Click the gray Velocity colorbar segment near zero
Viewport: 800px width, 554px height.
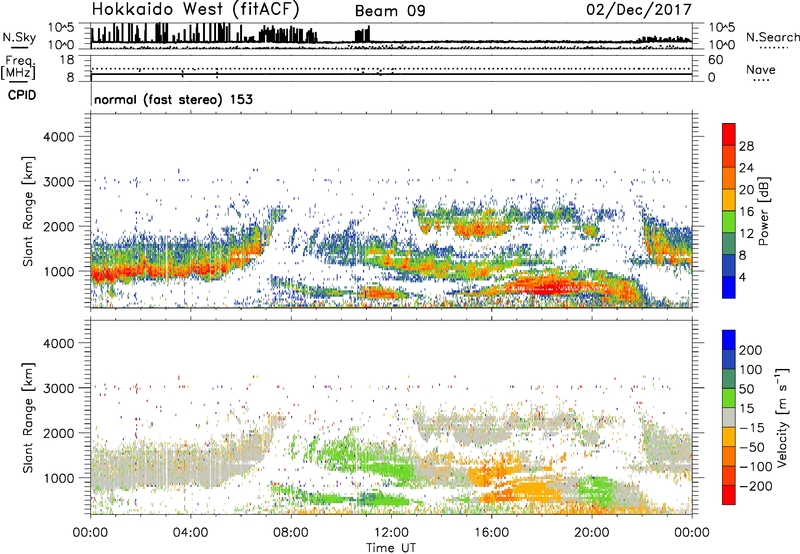click(x=729, y=417)
